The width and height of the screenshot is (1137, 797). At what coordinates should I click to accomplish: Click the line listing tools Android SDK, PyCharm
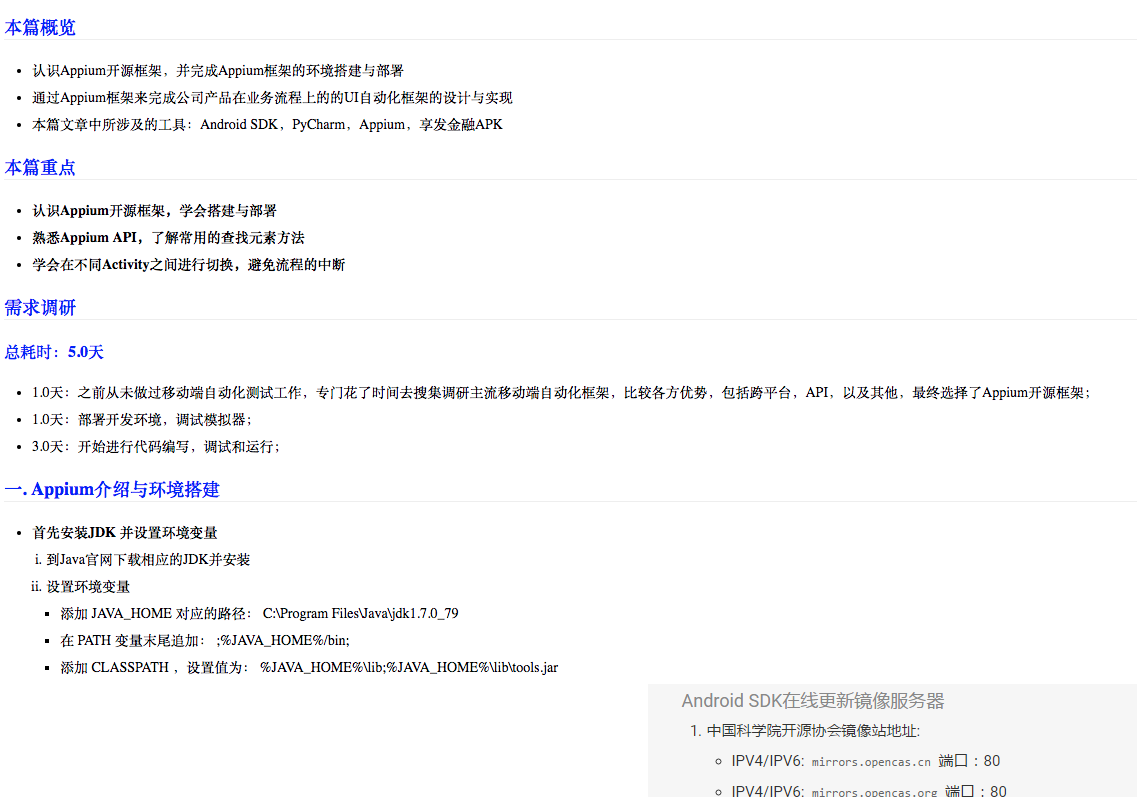pos(267,124)
